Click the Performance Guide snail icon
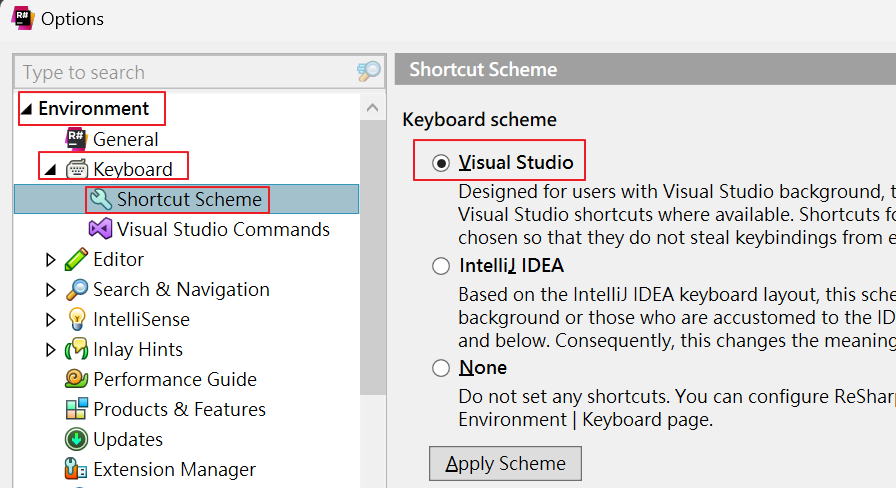 [x=76, y=379]
